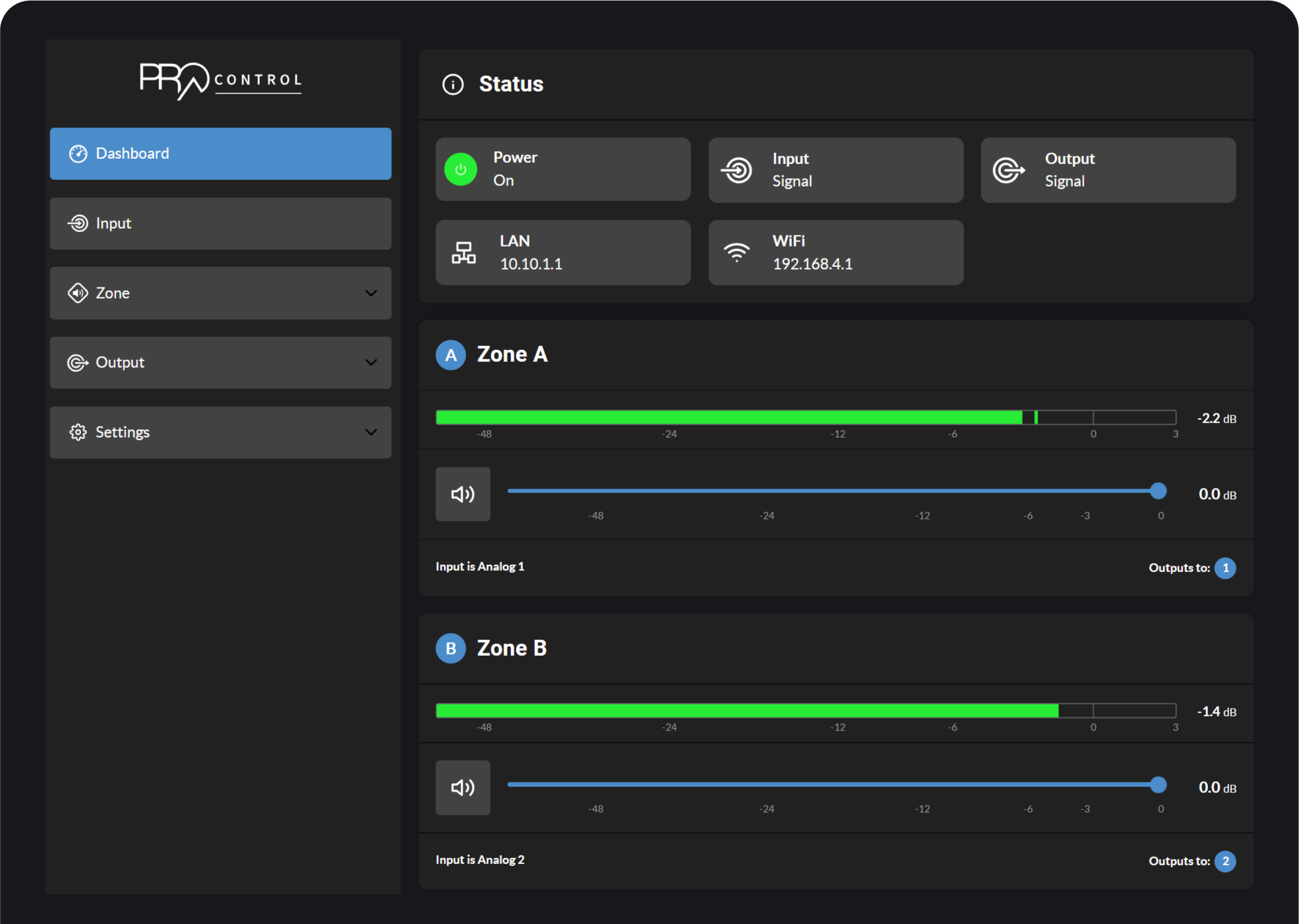1299x924 pixels.
Task: Mute Zone A with speaker button
Action: pyautogui.click(x=463, y=494)
